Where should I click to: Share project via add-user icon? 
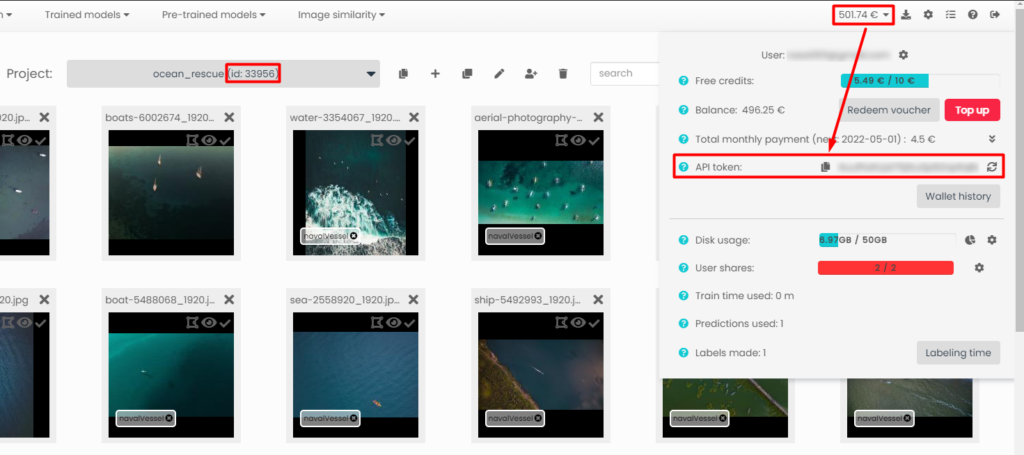click(531, 74)
